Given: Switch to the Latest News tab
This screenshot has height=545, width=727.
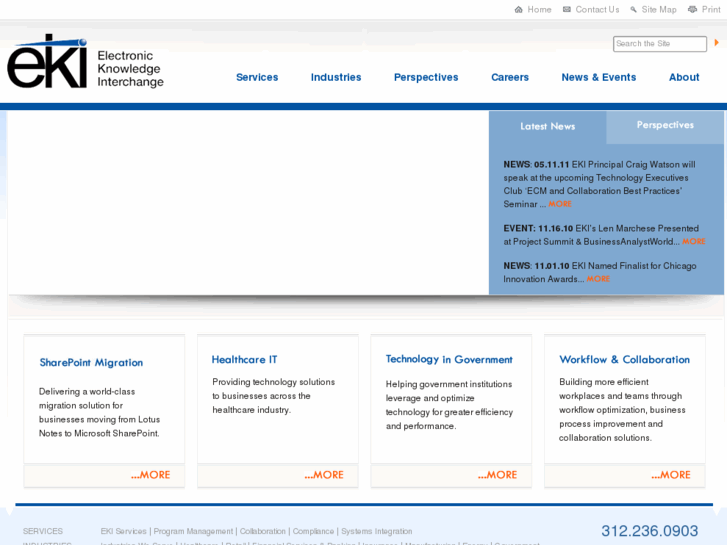Looking at the screenshot, I should pos(548,127).
